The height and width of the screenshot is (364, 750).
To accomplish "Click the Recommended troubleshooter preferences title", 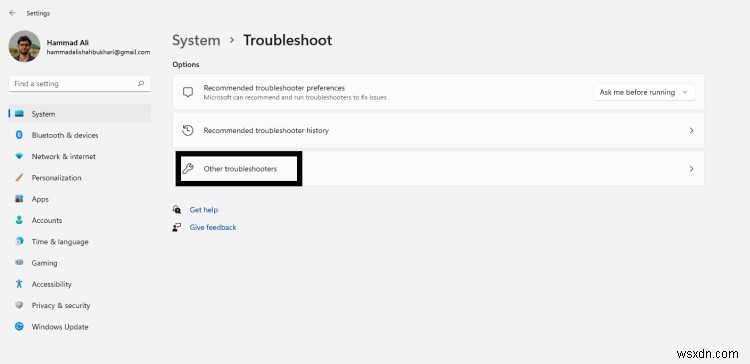I will (274, 88).
